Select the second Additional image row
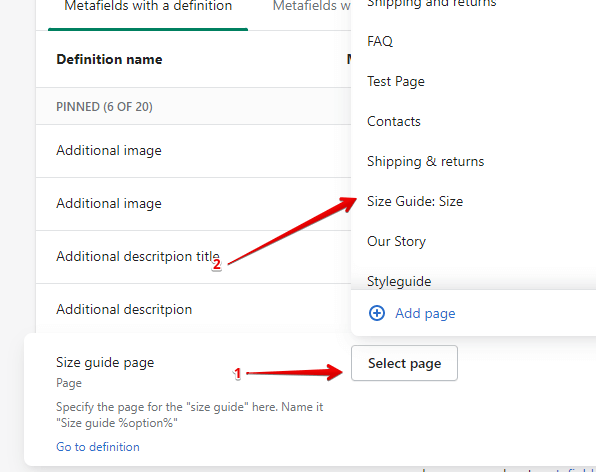This screenshot has width=596, height=472. 193,204
